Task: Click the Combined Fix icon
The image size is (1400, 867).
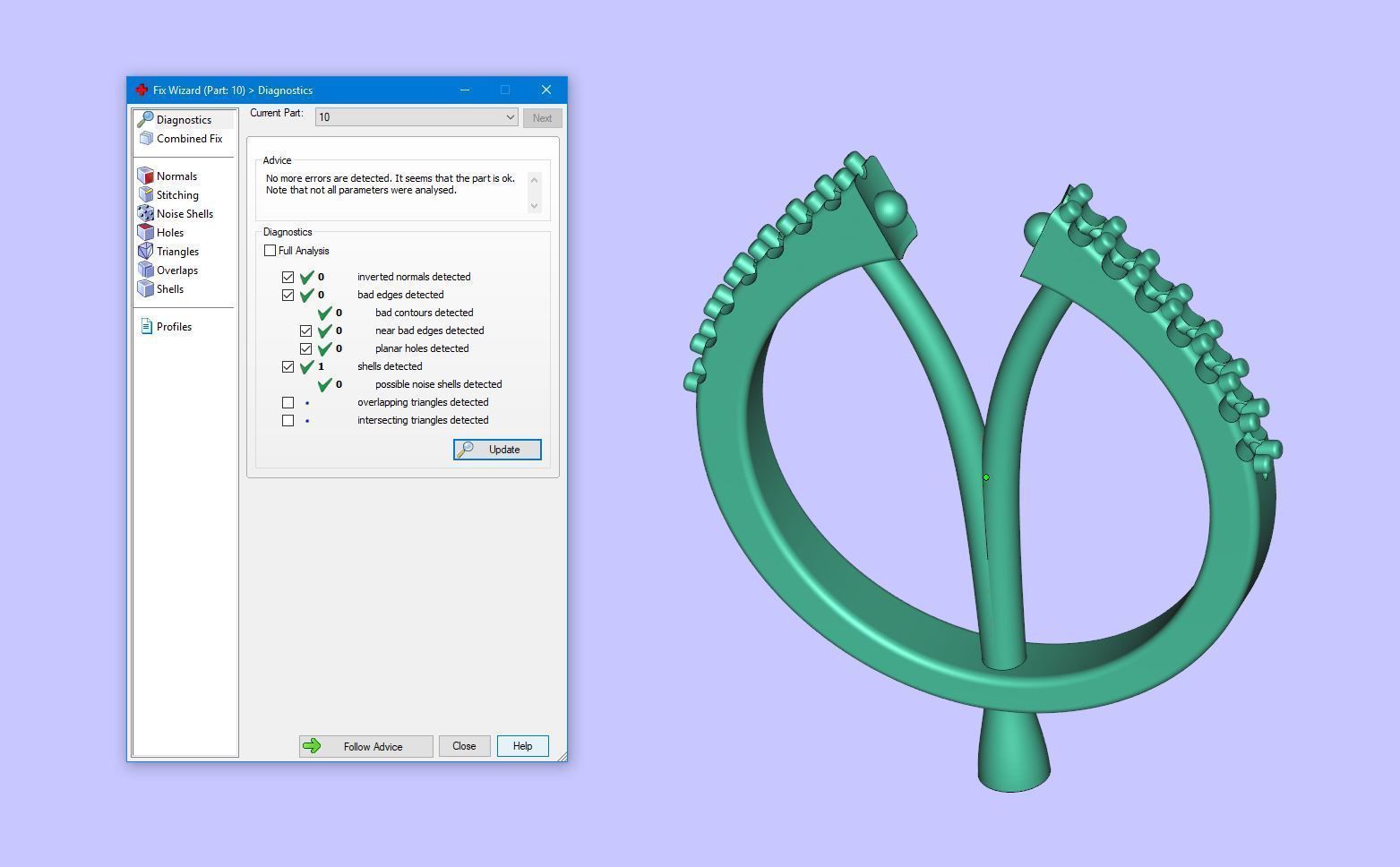Action: [146, 138]
